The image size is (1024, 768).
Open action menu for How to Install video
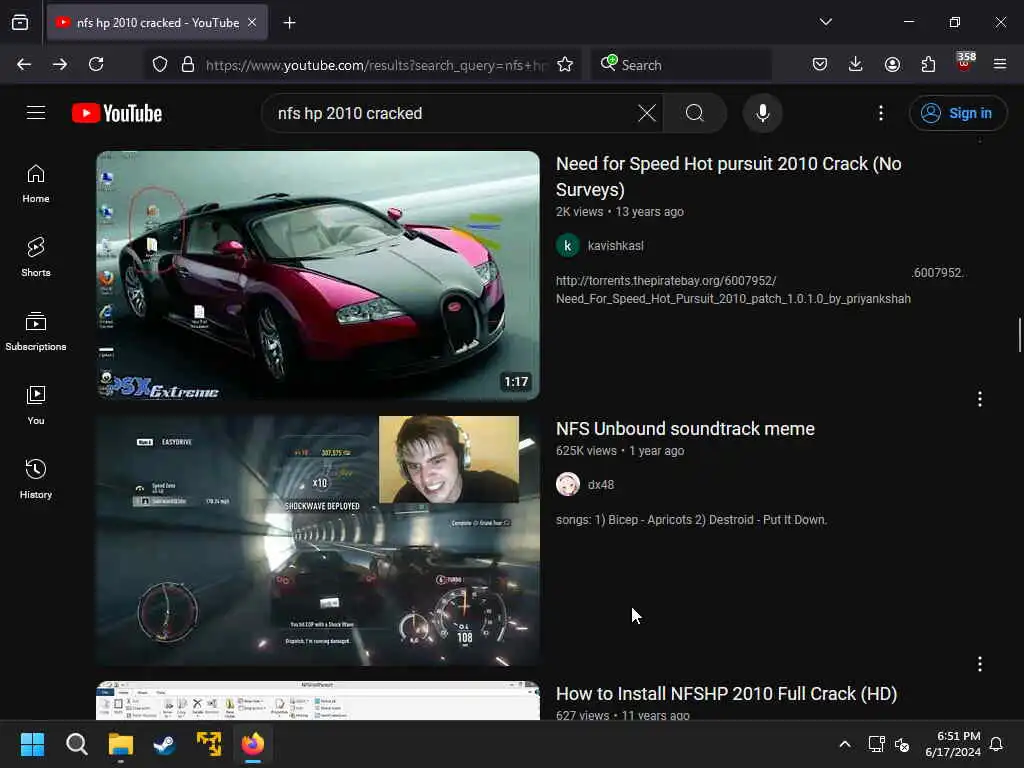point(980,664)
